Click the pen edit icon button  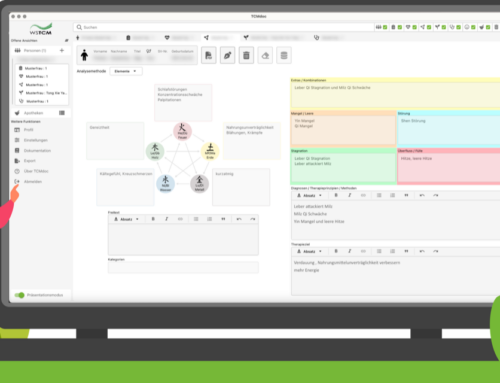(x=227, y=55)
